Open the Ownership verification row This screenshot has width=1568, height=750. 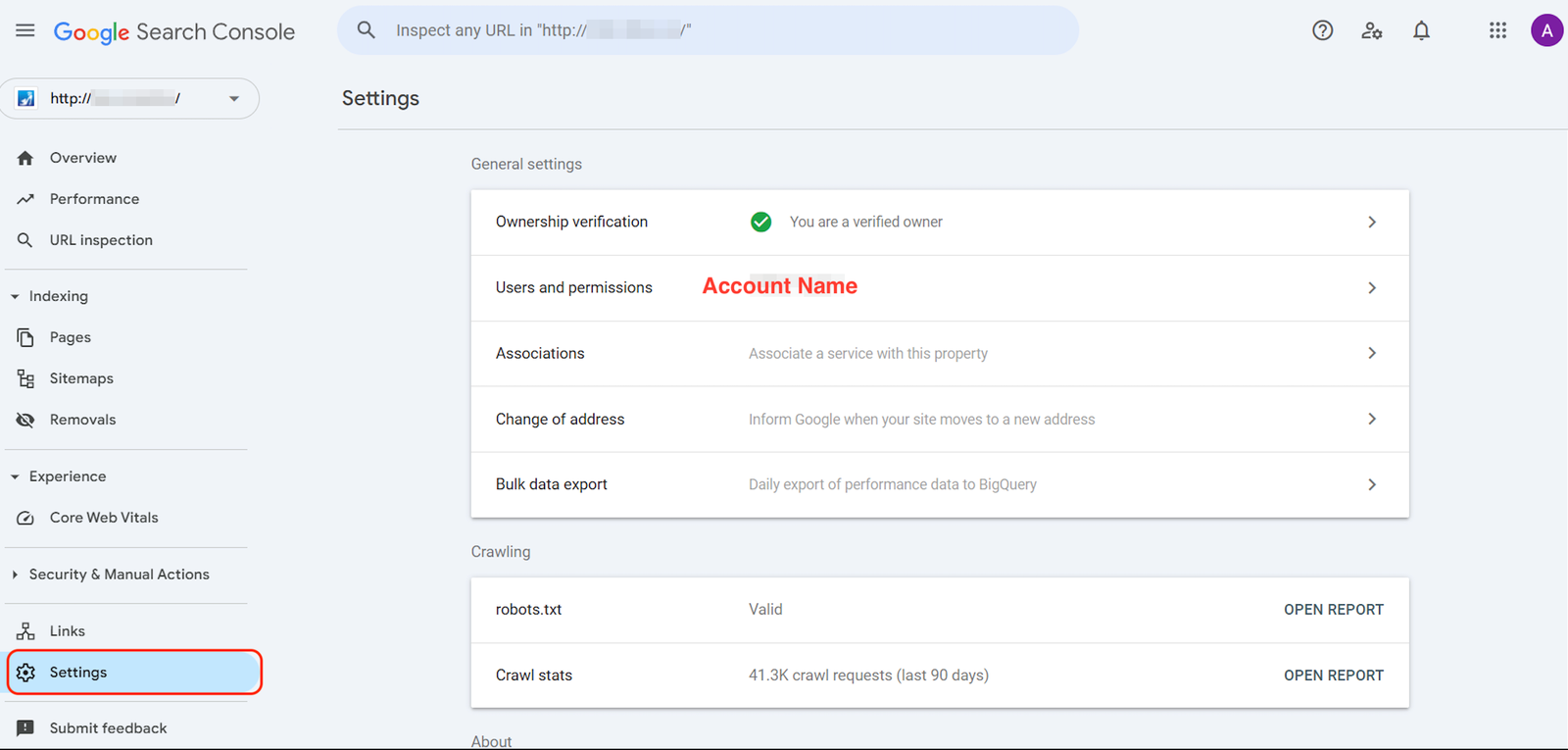pos(939,223)
